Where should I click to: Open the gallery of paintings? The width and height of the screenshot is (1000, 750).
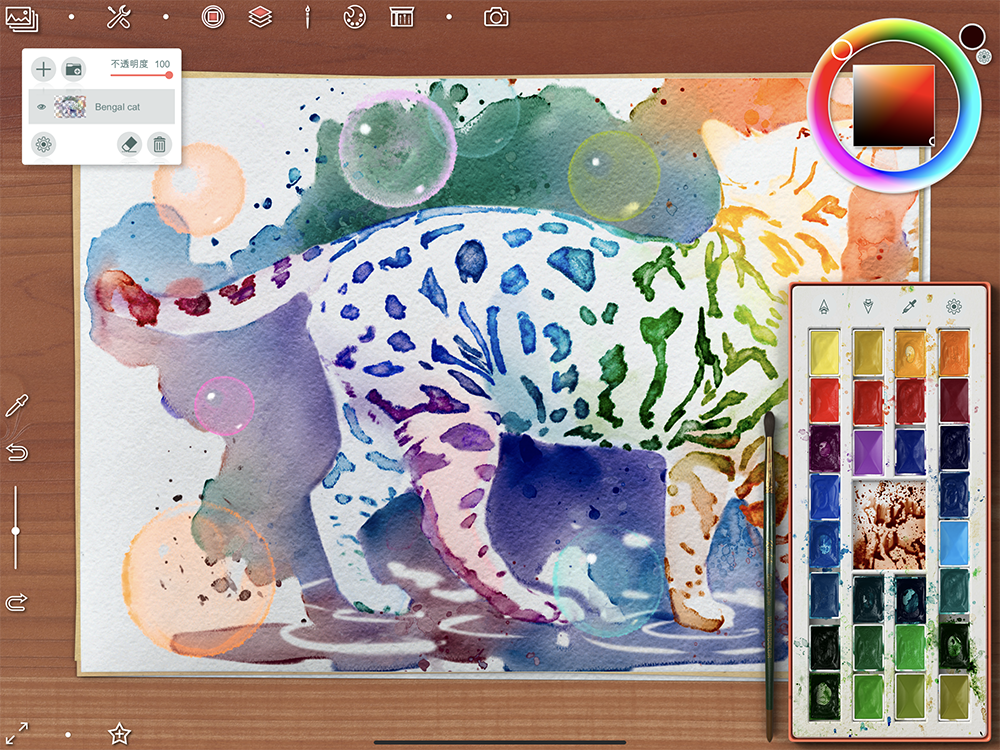[22, 17]
